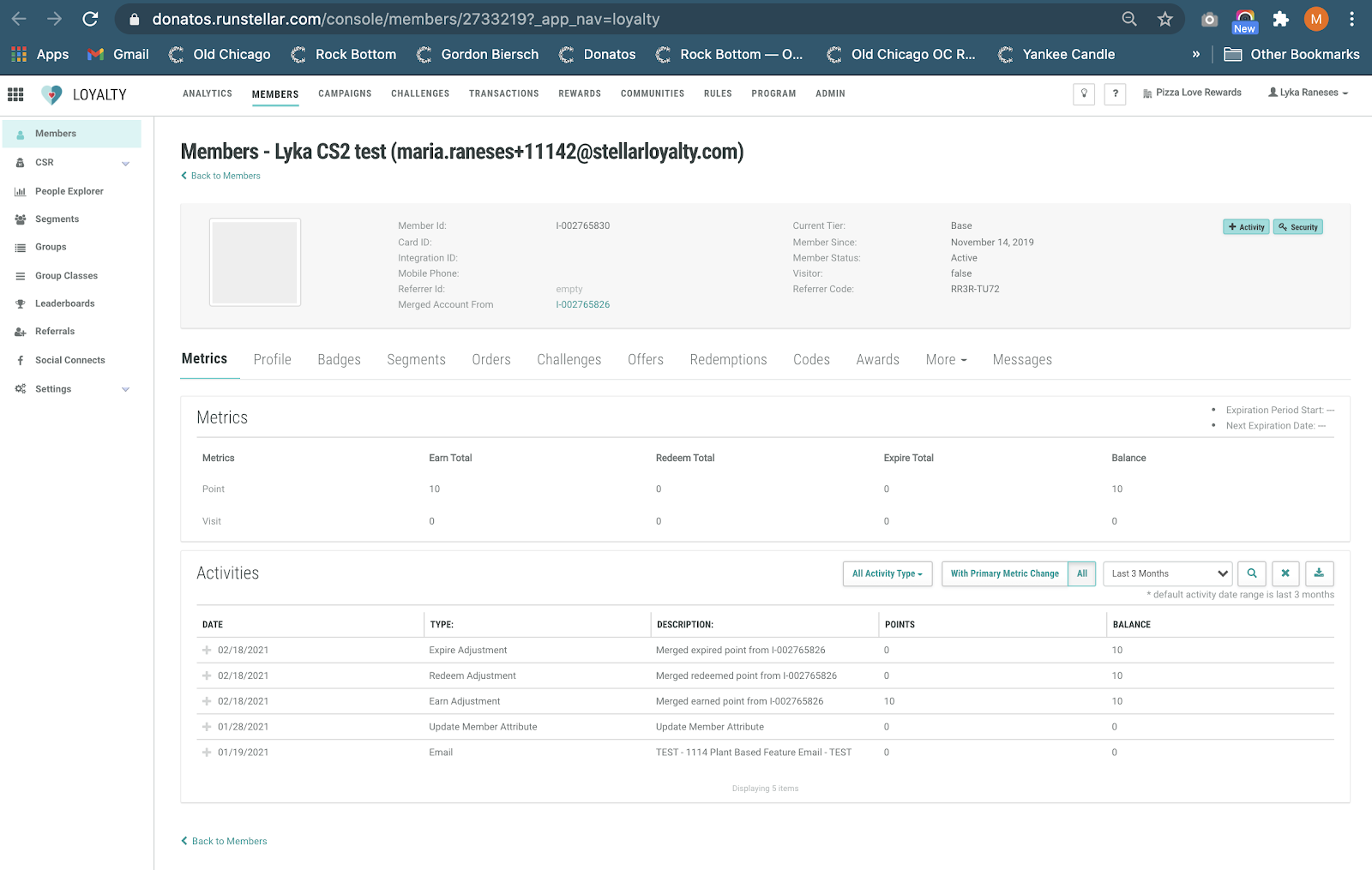Bookmark this page with the star icon

coord(1164,19)
